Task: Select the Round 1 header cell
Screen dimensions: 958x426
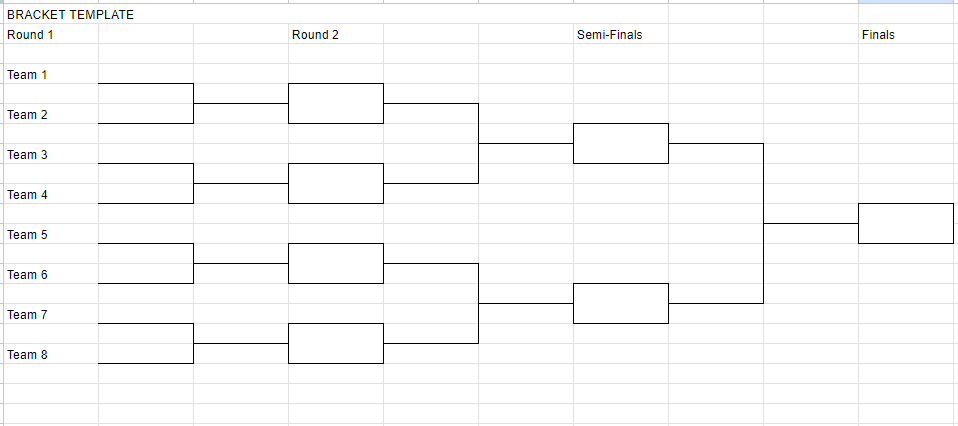Action: point(51,34)
